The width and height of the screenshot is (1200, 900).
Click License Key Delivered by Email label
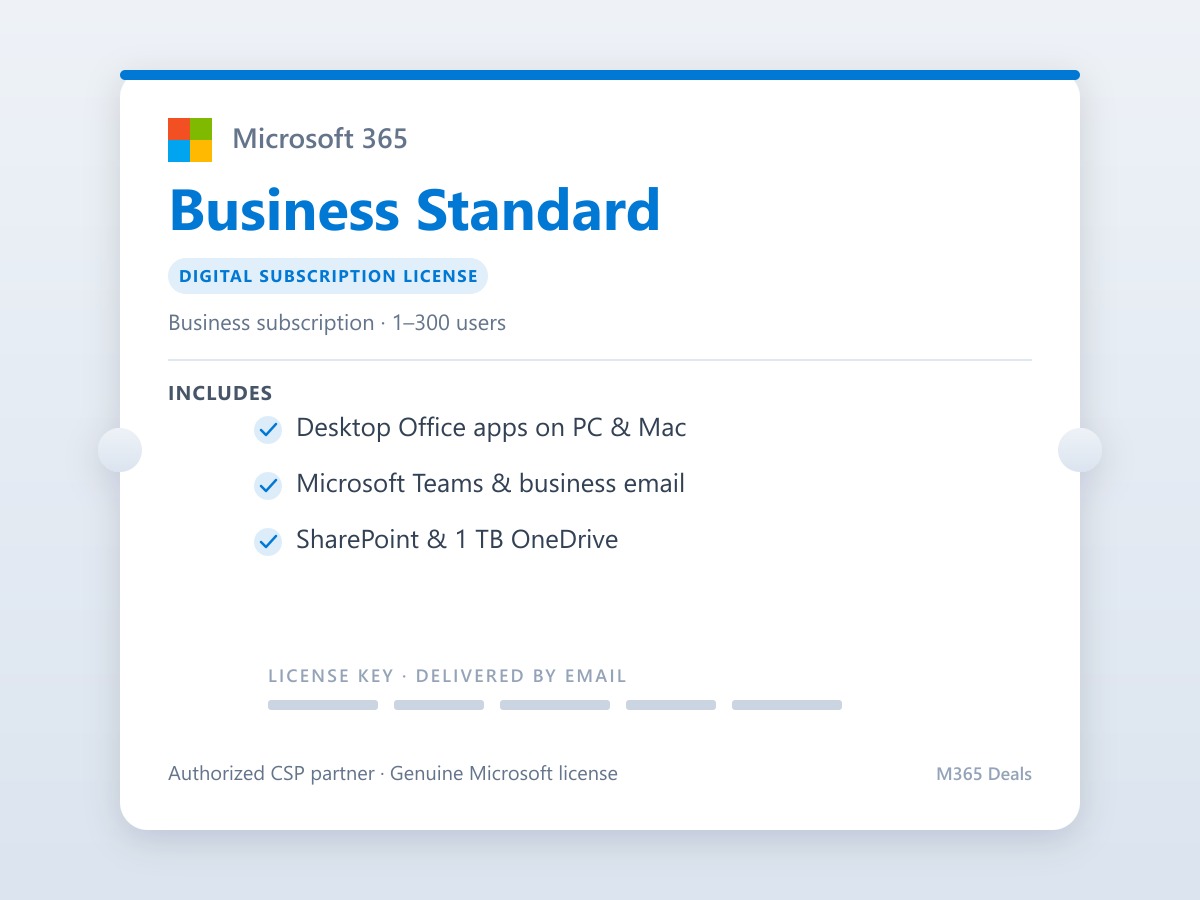[x=447, y=676]
